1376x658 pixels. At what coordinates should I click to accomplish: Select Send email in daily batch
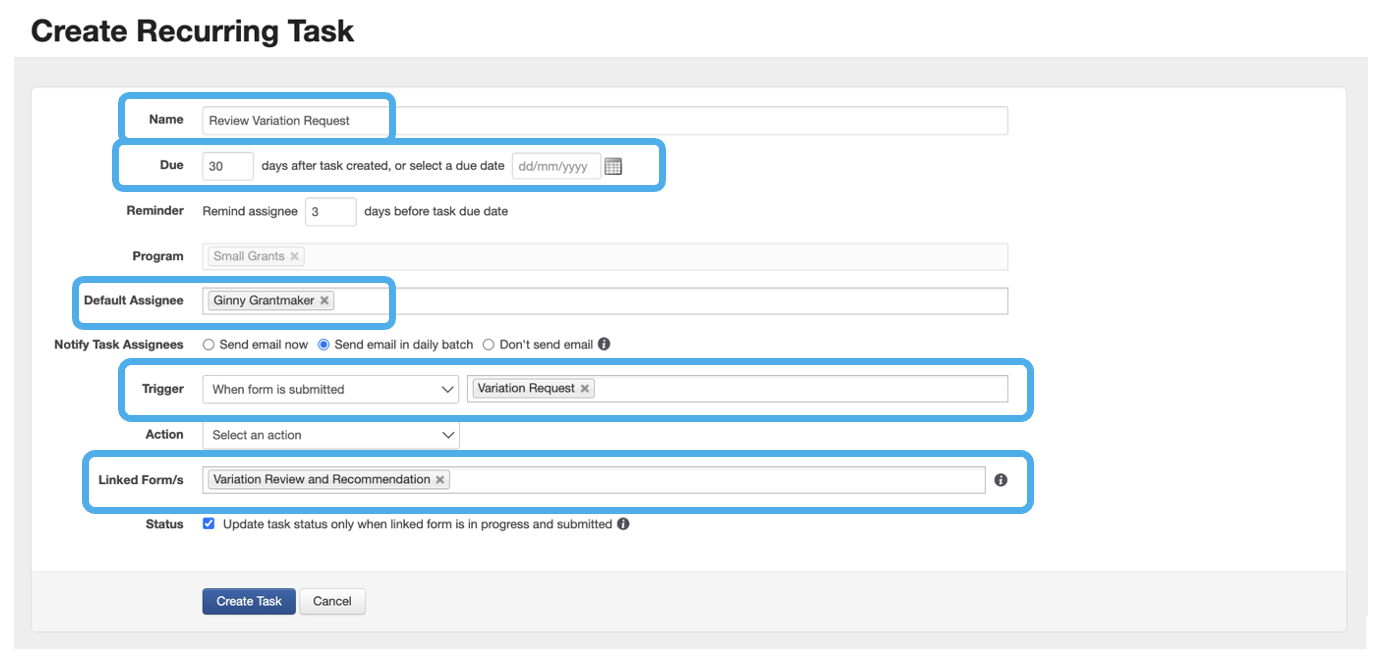(x=323, y=344)
